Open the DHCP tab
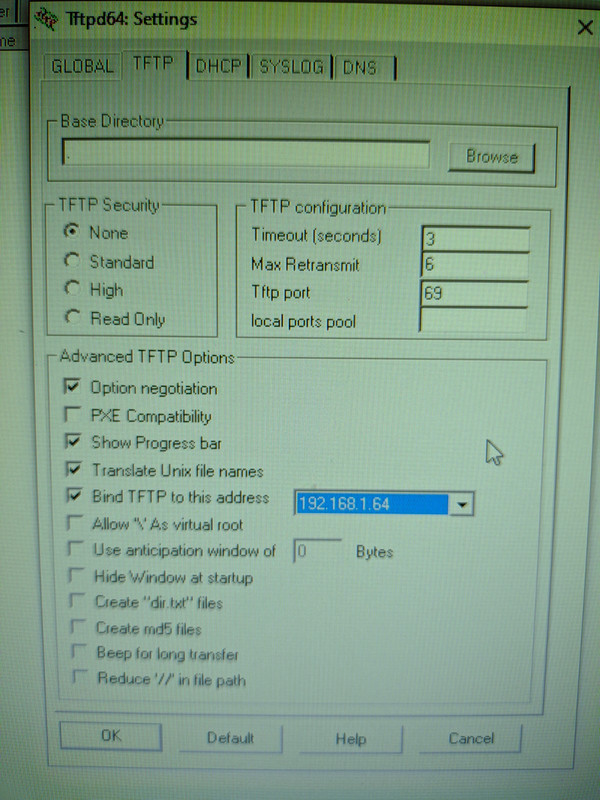Image resolution: width=600 pixels, height=800 pixels. 218,66
